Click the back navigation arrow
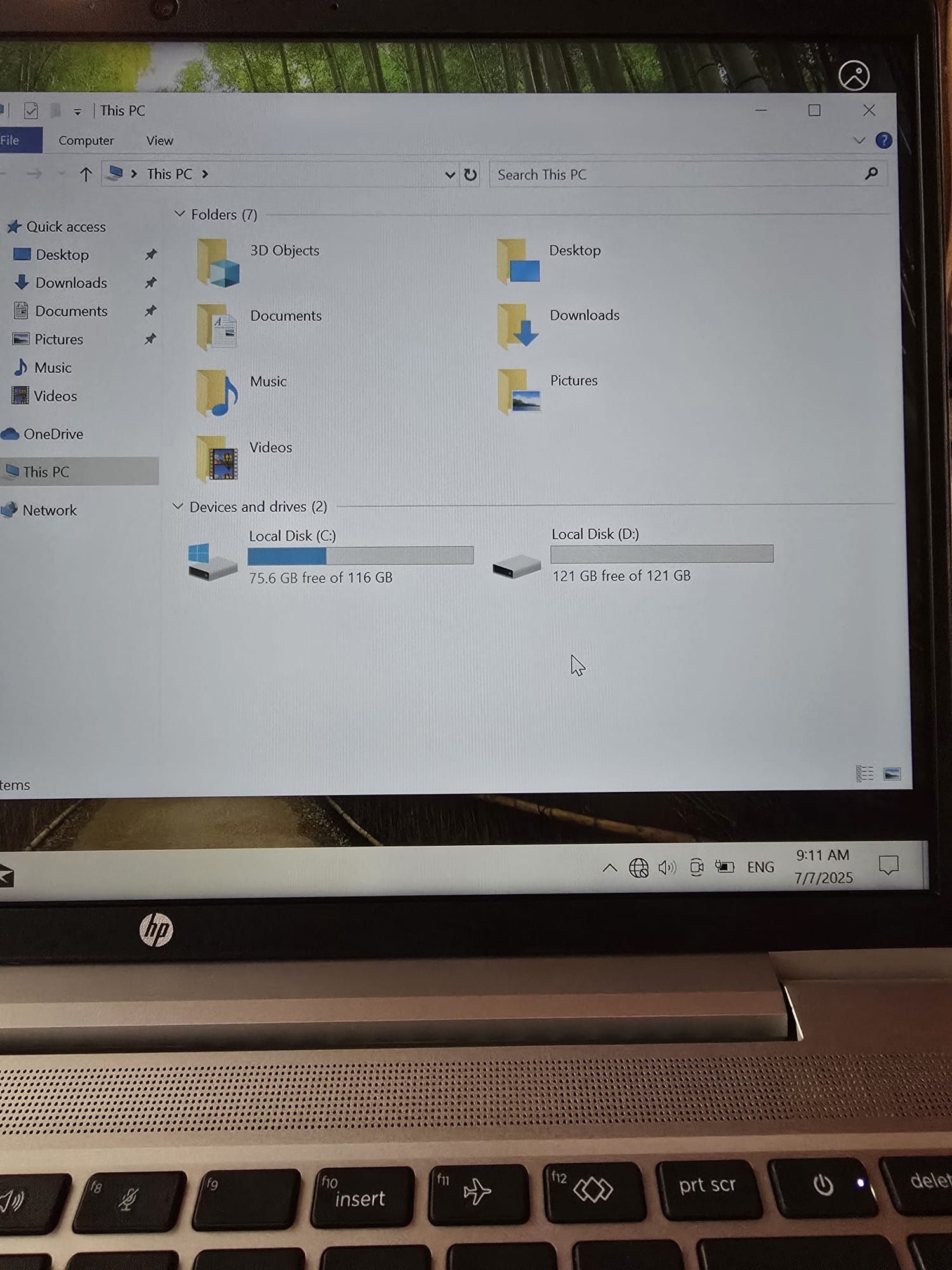Viewport: 952px width, 1270px height. [3, 173]
